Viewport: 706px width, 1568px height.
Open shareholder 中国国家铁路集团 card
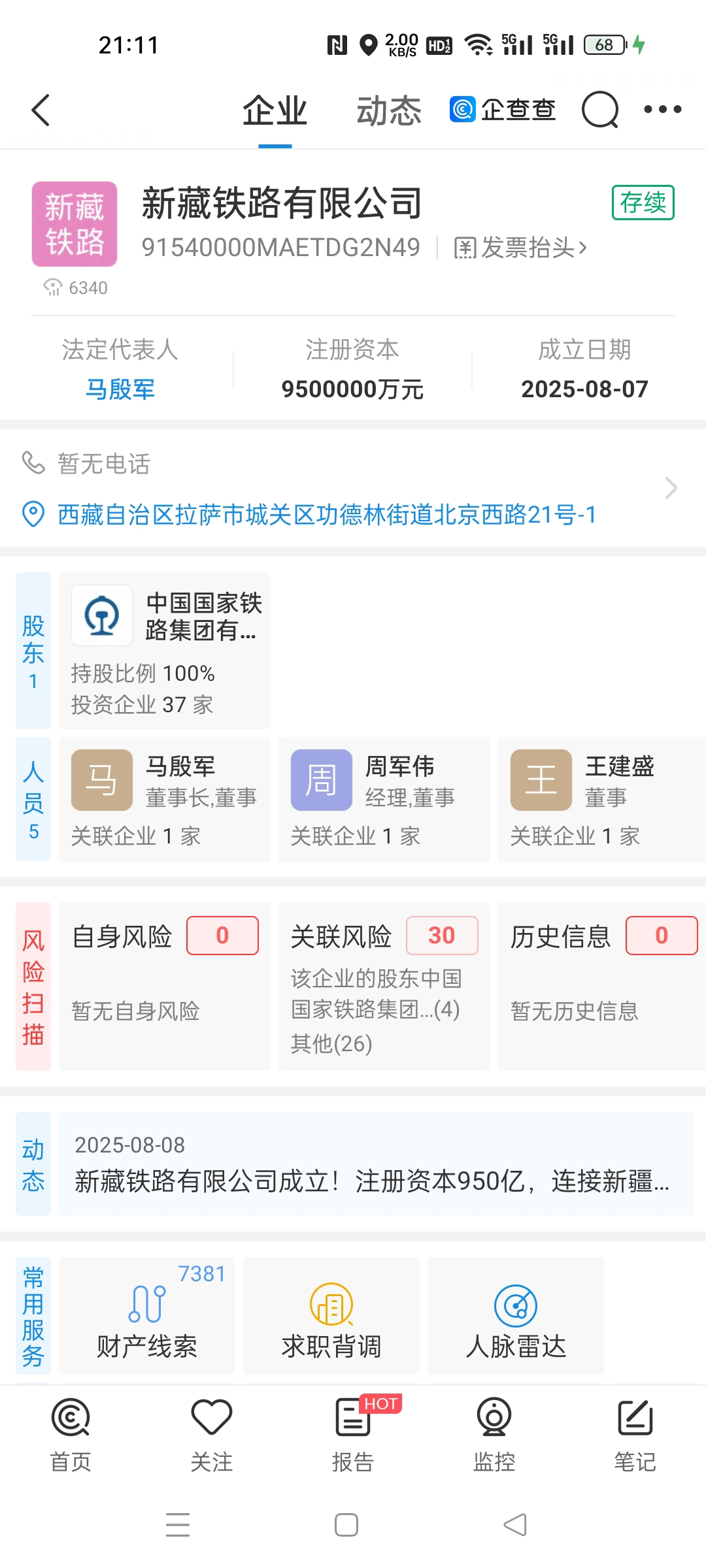click(x=165, y=651)
